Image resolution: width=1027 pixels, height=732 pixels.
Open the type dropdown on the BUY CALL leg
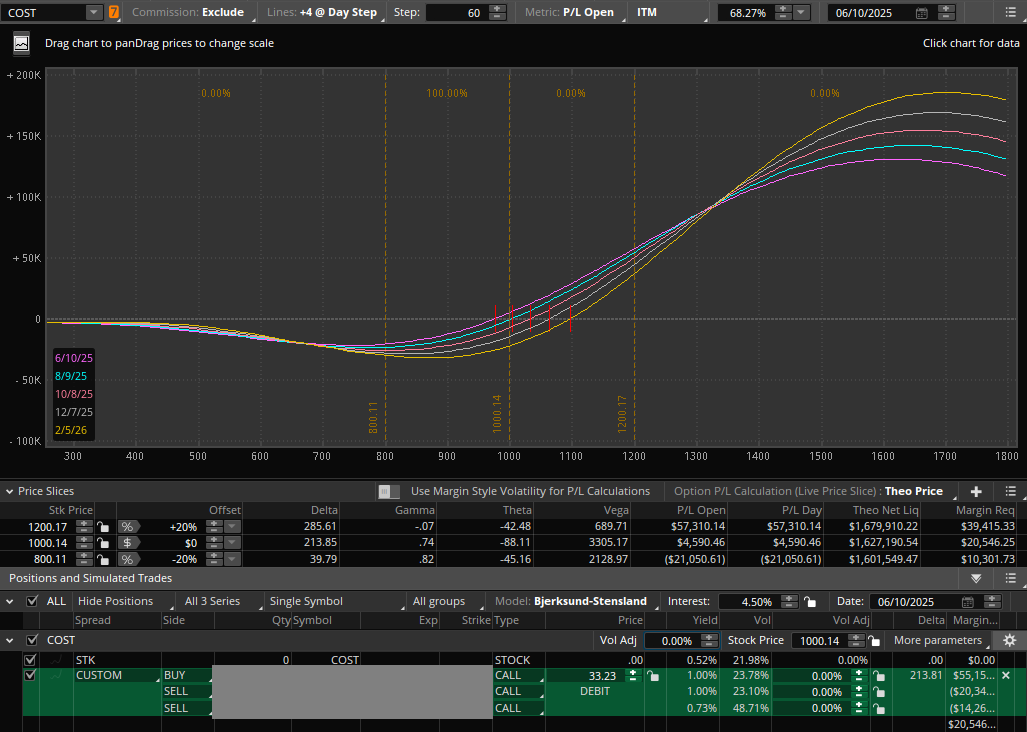[518, 675]
